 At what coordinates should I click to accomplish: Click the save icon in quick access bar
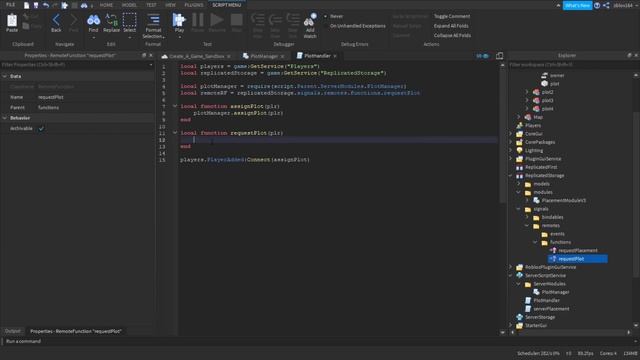36,5
